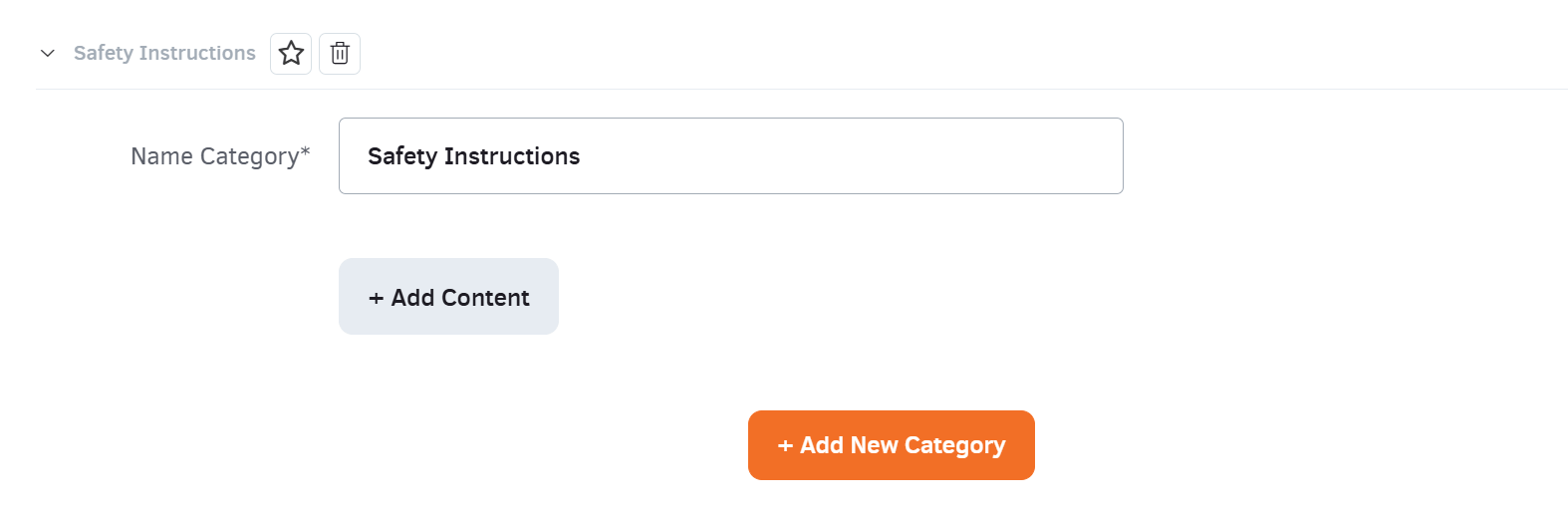Click the trash icon to delete category

[340, 53]
